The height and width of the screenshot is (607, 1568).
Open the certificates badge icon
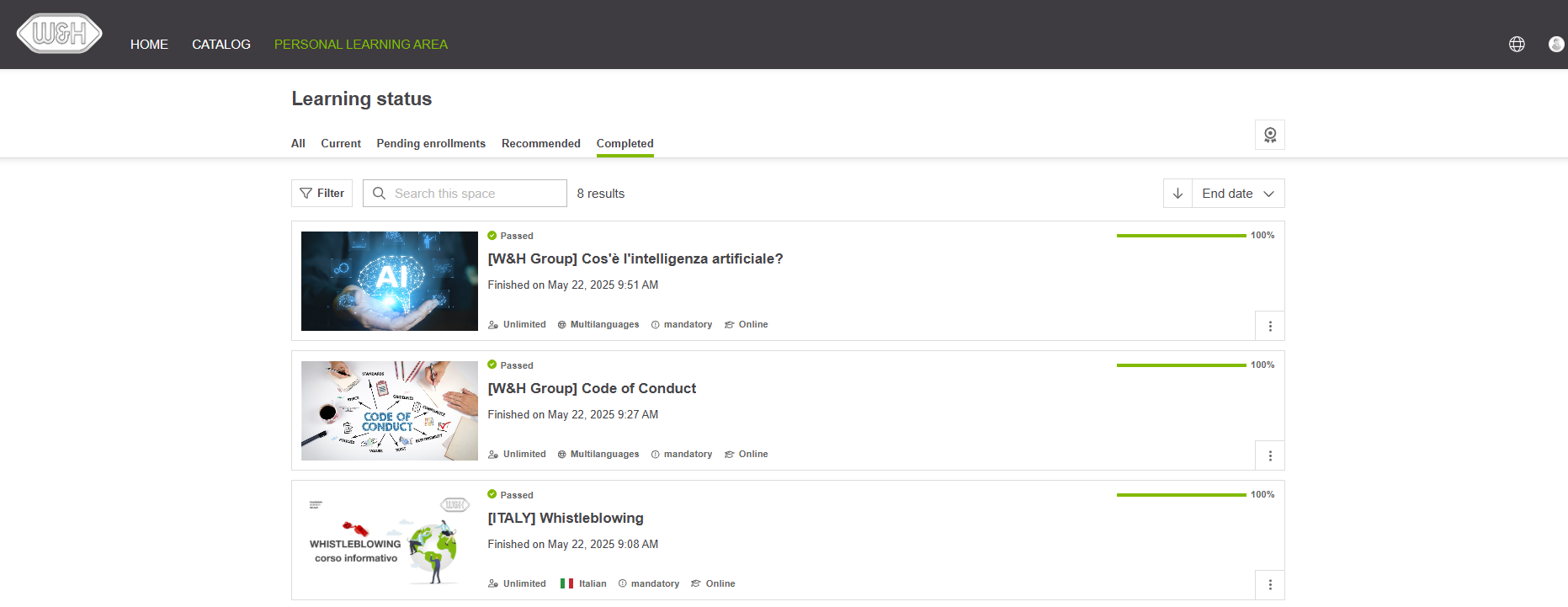1270,135
